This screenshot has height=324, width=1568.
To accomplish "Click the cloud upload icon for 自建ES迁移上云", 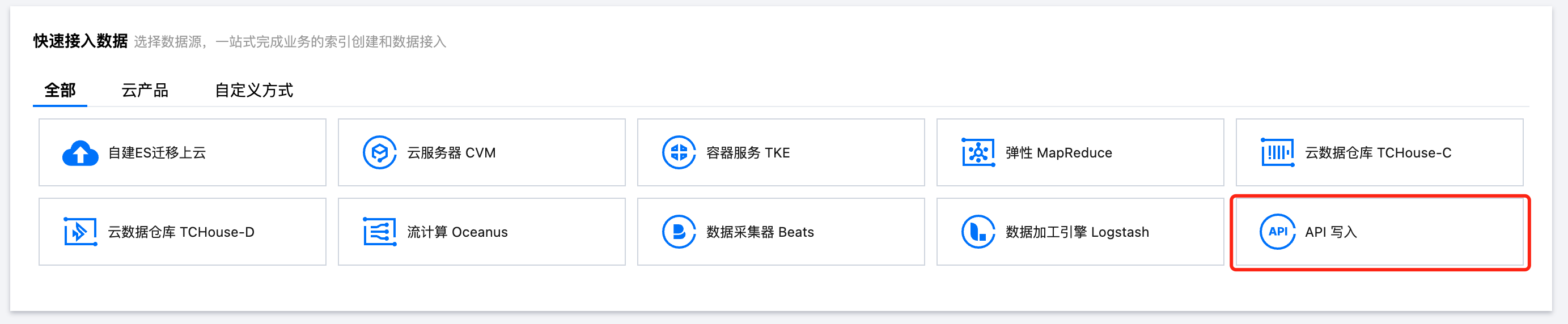I will 80,153.
